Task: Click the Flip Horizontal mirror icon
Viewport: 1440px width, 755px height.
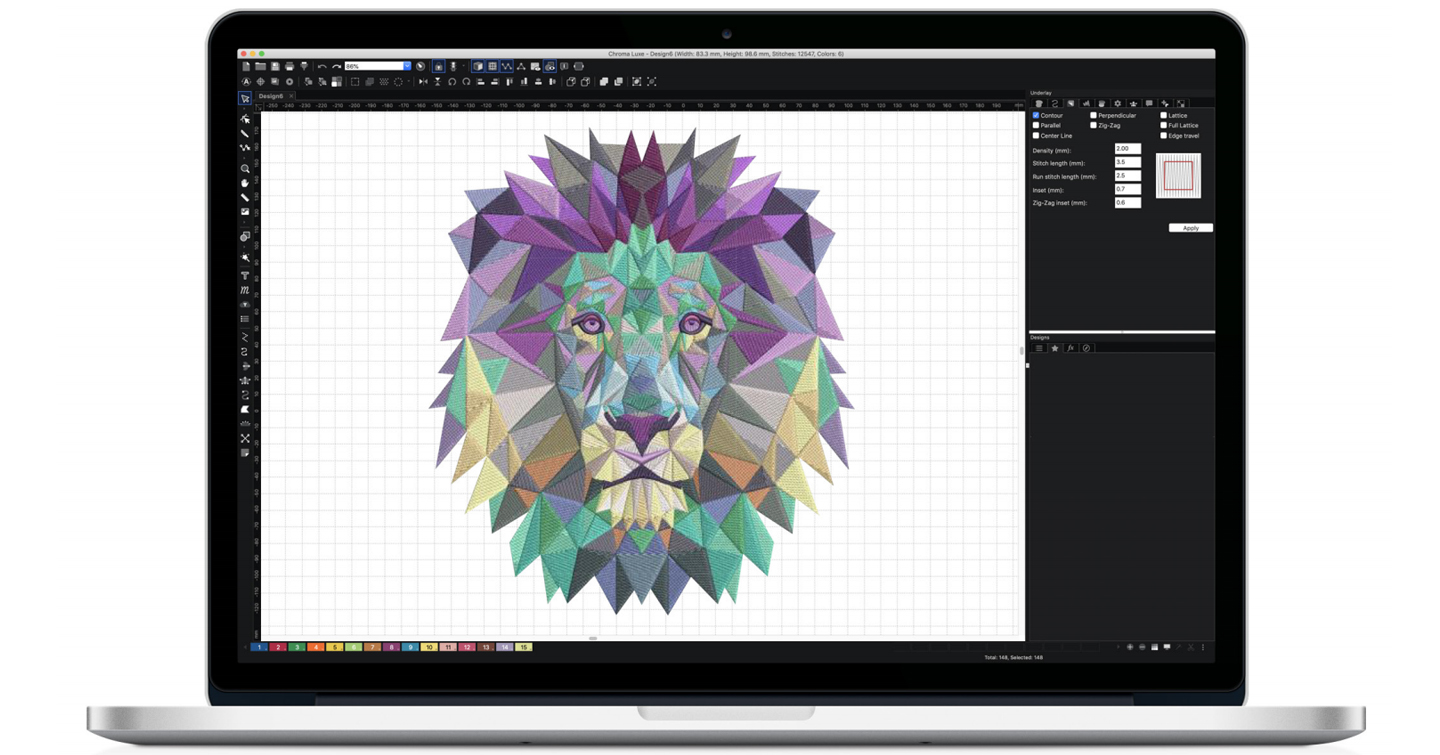Action: coord(423,82)
